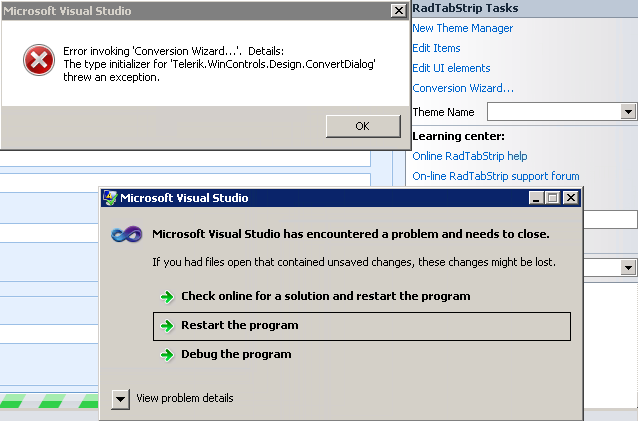Image resolution: width=638 pixels, height=421 pixels.
Task: Choose Check online for a solution option
Action: point(326,296)
